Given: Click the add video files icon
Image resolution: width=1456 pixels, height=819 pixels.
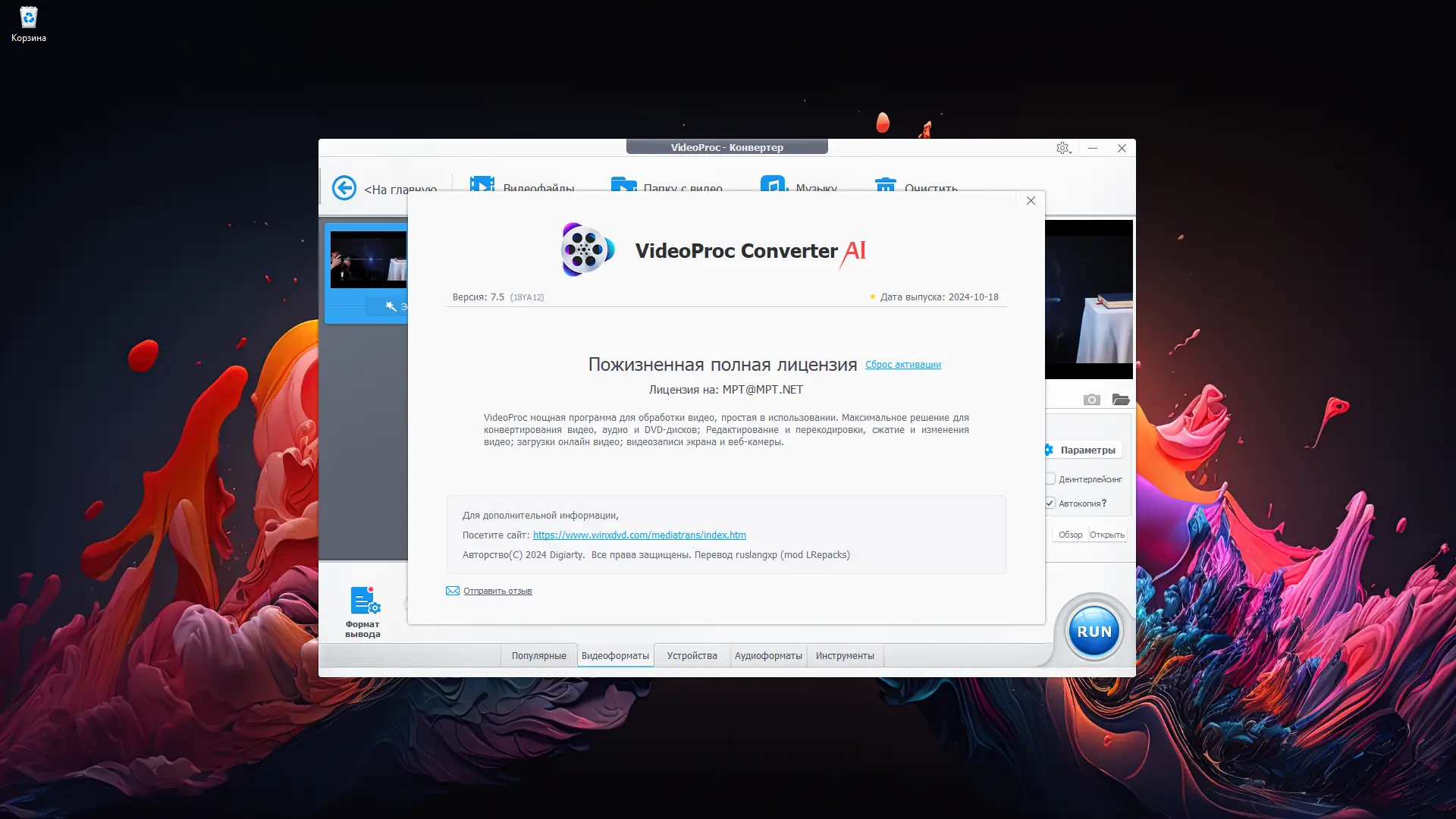Looking at the screenshot, I should (482, 183).
